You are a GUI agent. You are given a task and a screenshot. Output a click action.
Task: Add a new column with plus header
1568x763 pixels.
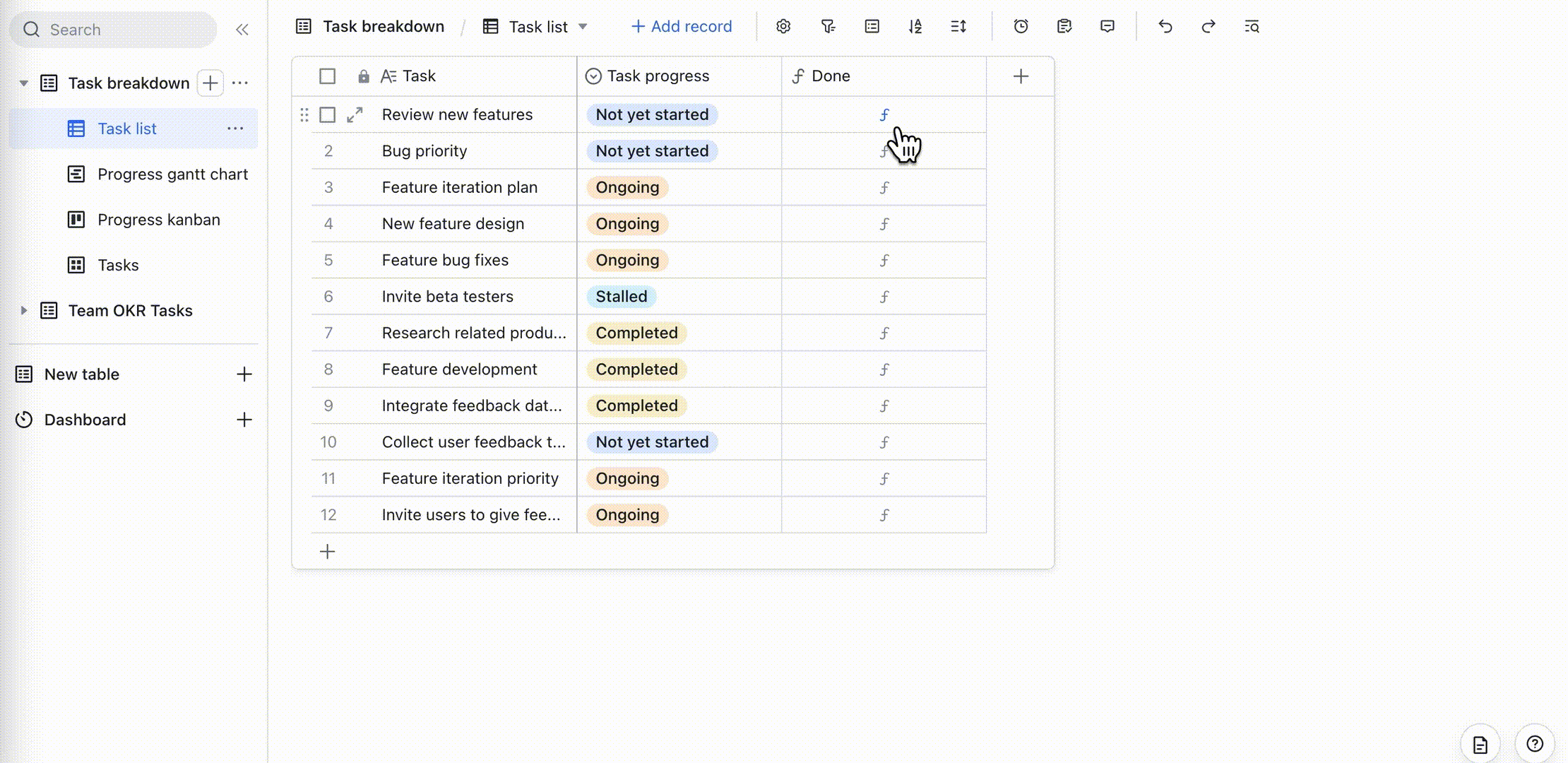1021,76
